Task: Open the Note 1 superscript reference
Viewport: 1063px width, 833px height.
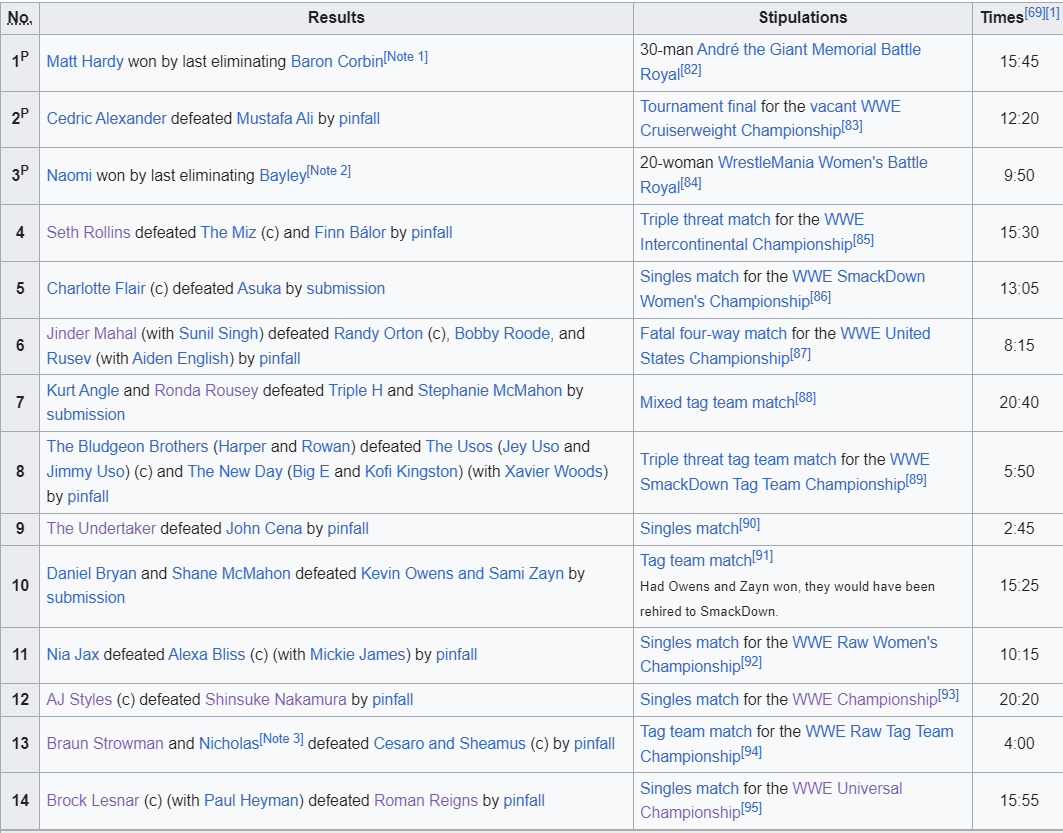Action: 406,57
